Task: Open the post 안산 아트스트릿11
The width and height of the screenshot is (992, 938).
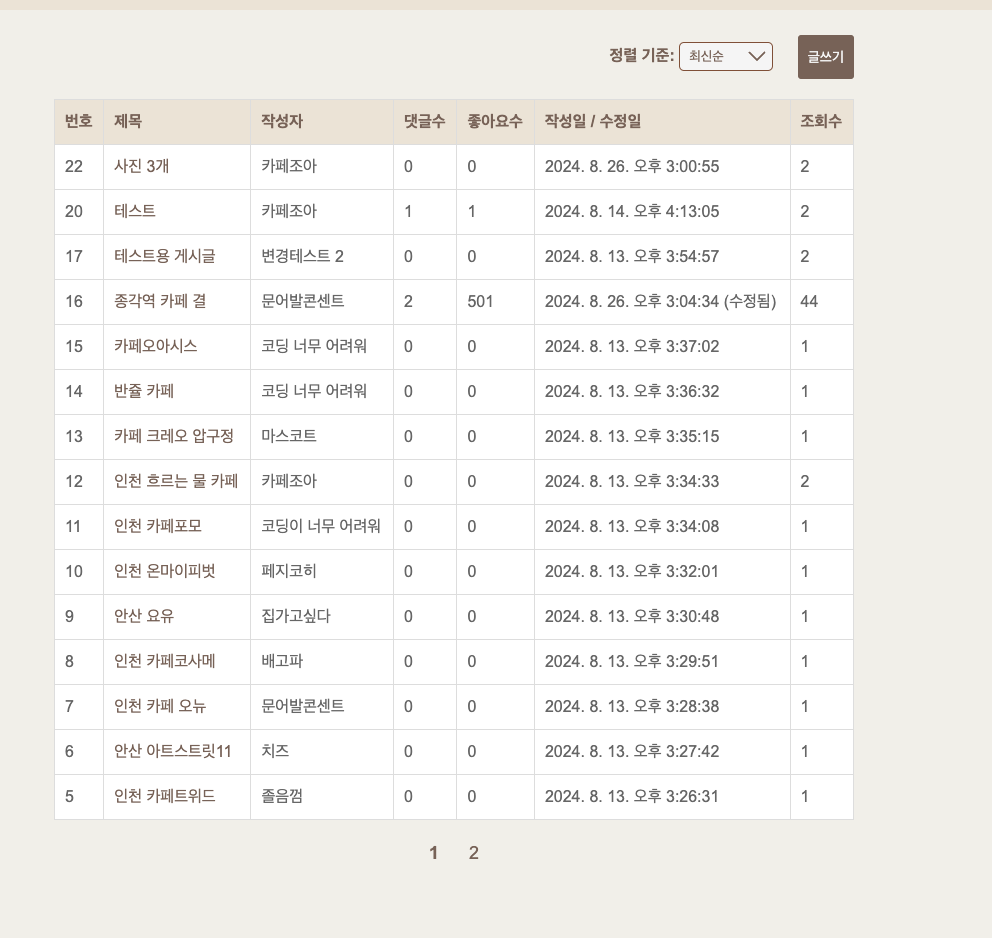Action: pos(173,751)
